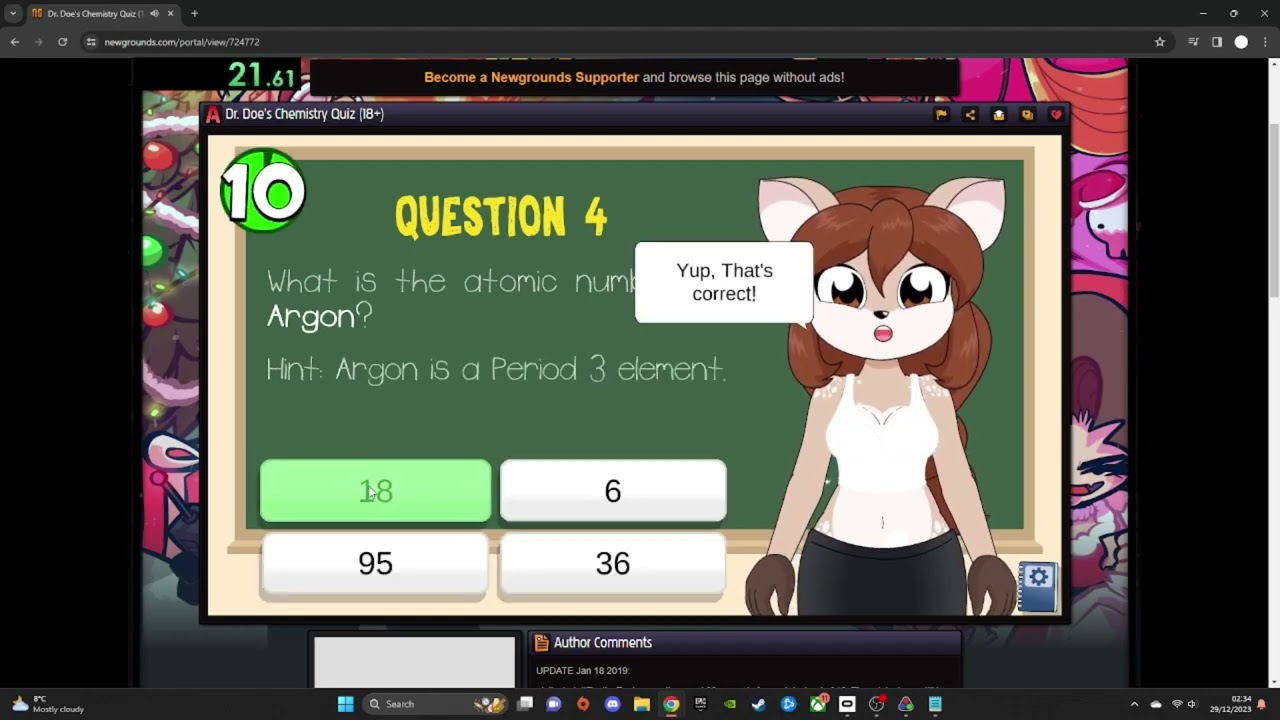Image resolution: width=1280 pixels, height=720 pixels.
Task: Open a new browser tab
Action: tap(194, 14)
